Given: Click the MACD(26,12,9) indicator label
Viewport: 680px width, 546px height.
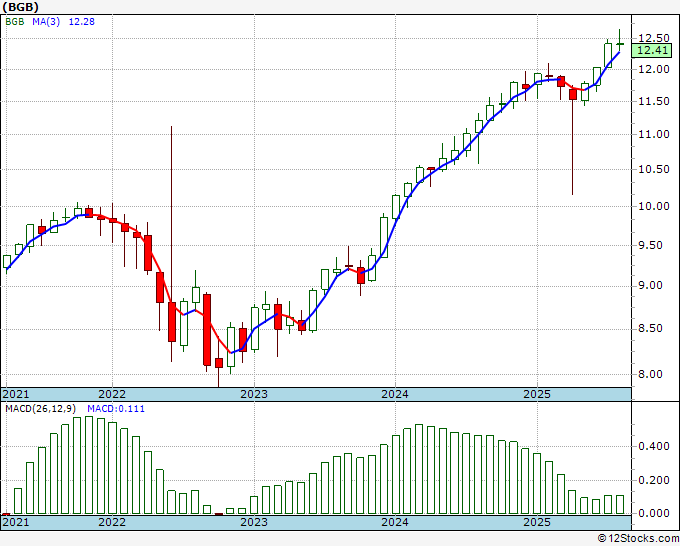Looking at the screenshot, I should point(41,409).
